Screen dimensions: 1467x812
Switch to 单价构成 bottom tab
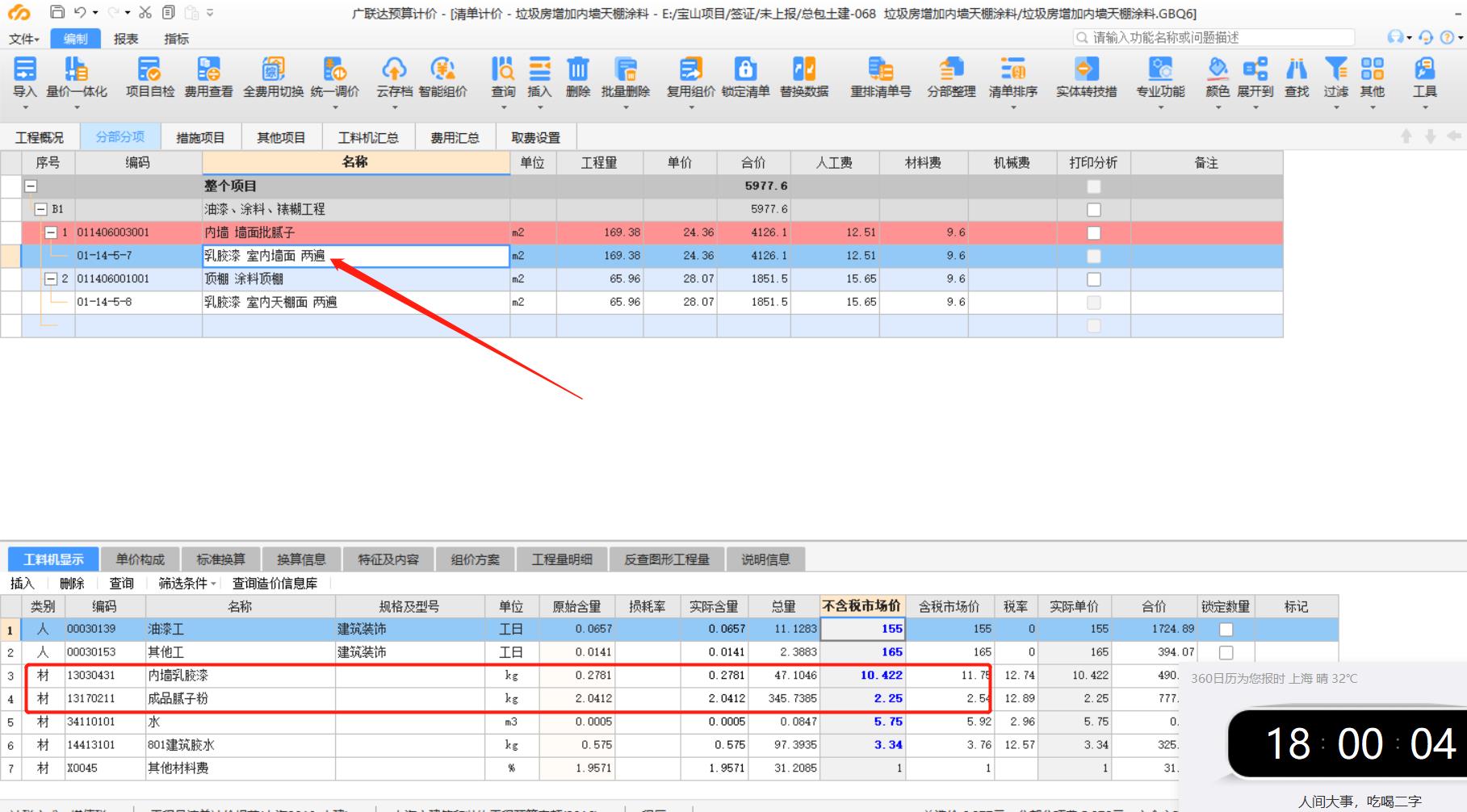coord(140,559)
